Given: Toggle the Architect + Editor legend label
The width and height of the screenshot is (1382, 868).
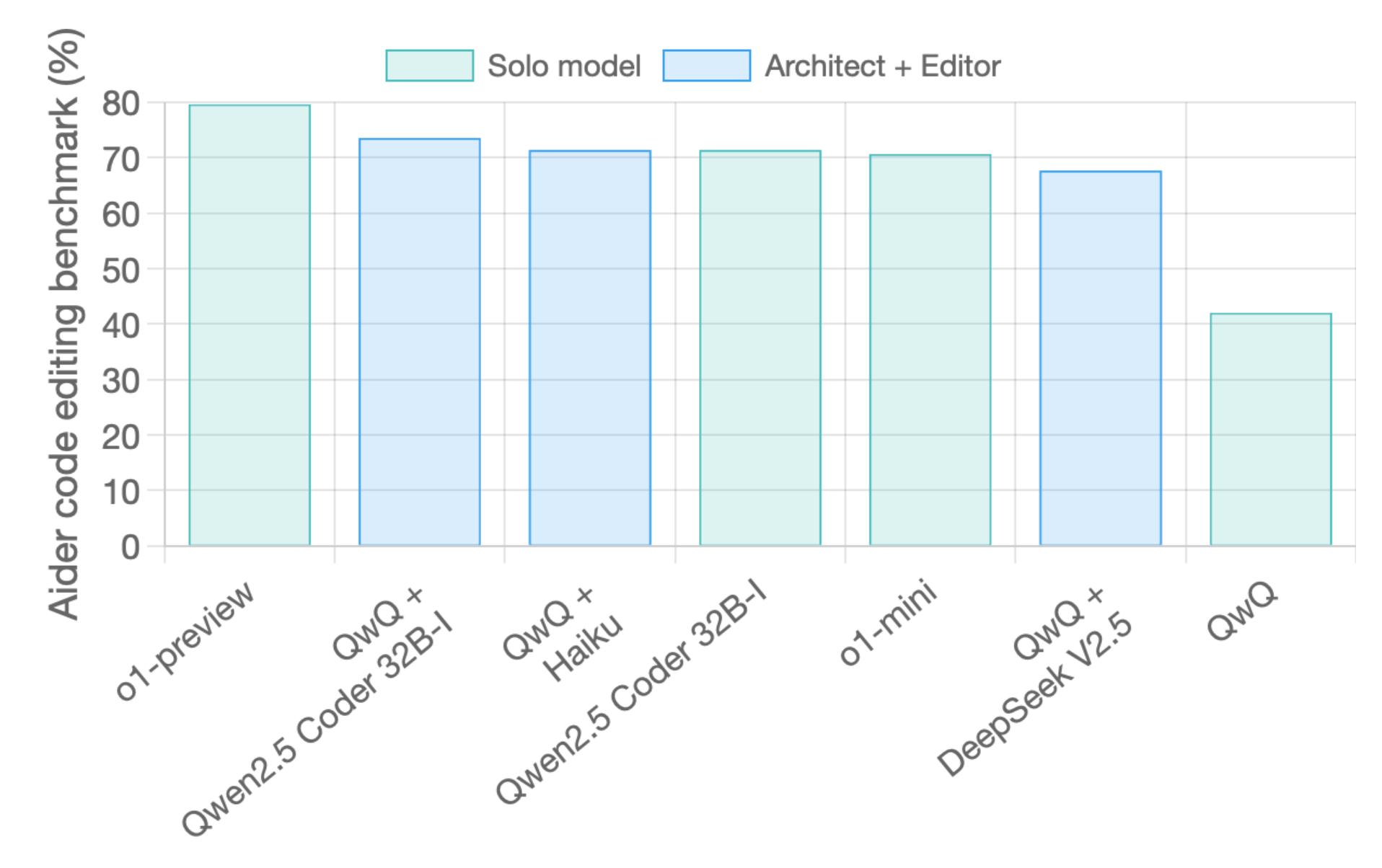Looking at the screenshot, I should click(x=882, y=66).
